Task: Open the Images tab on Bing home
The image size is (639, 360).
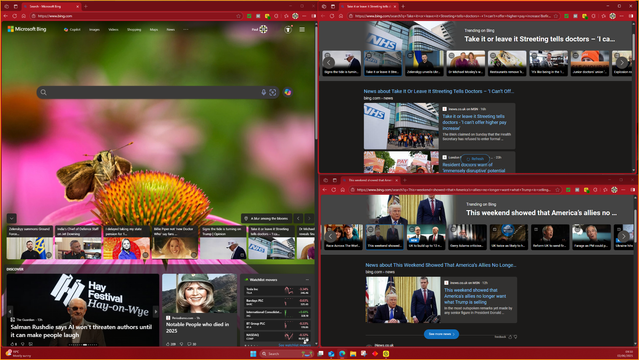Action: click(x=94, y=29)
